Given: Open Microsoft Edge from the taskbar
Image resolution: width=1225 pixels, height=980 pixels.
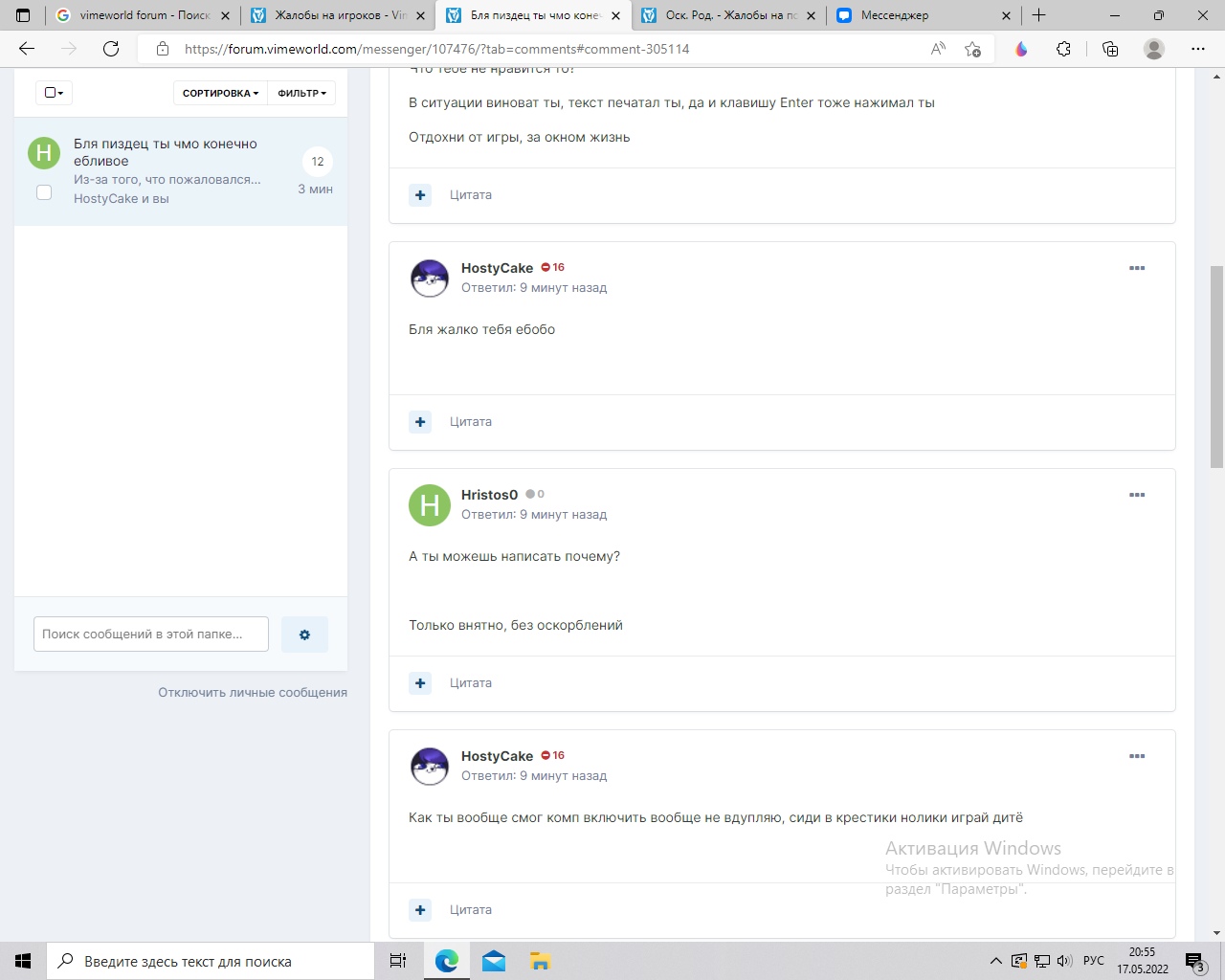Looking at the screenshot, I should [446, 961].
